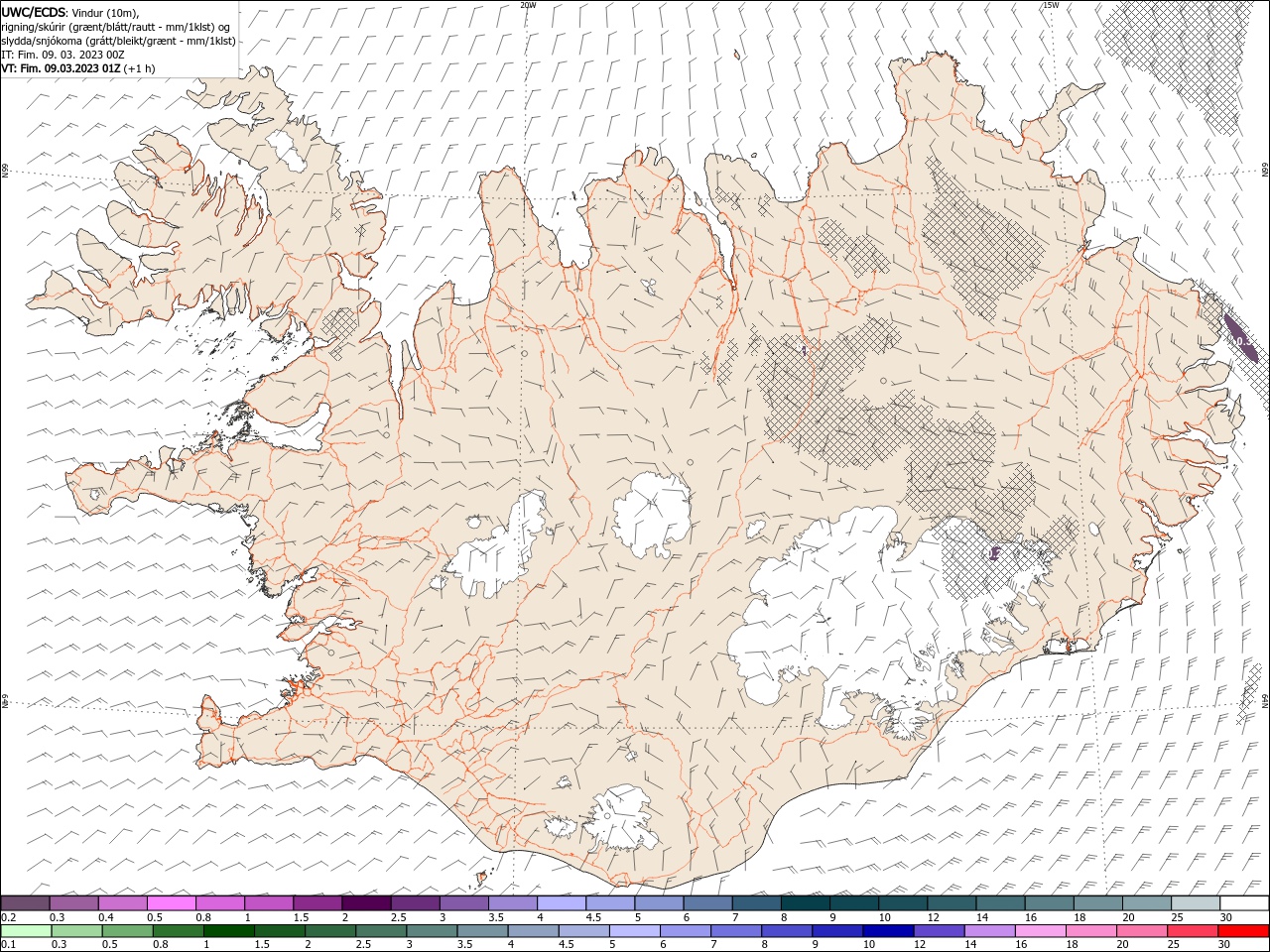
Task: Click the '0.4' legend value label
Action: click(107, 917)
